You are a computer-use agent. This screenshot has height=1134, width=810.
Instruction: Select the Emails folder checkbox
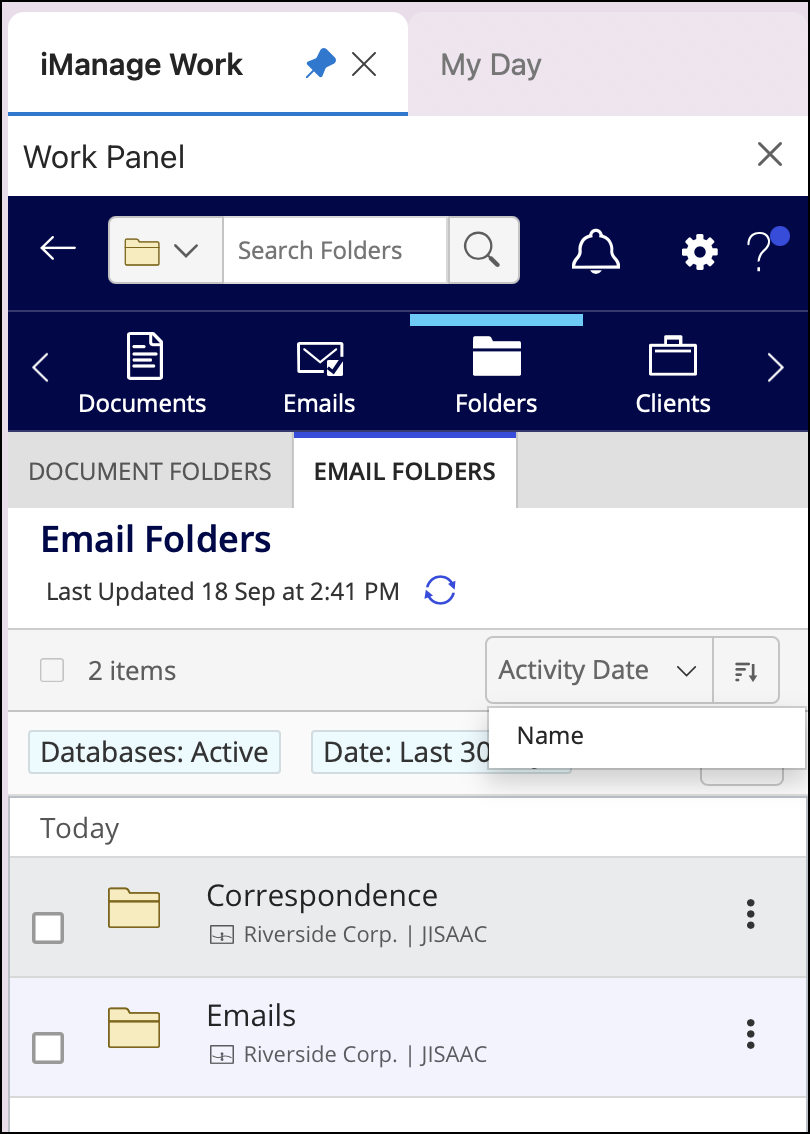(x=47, y=1048)
